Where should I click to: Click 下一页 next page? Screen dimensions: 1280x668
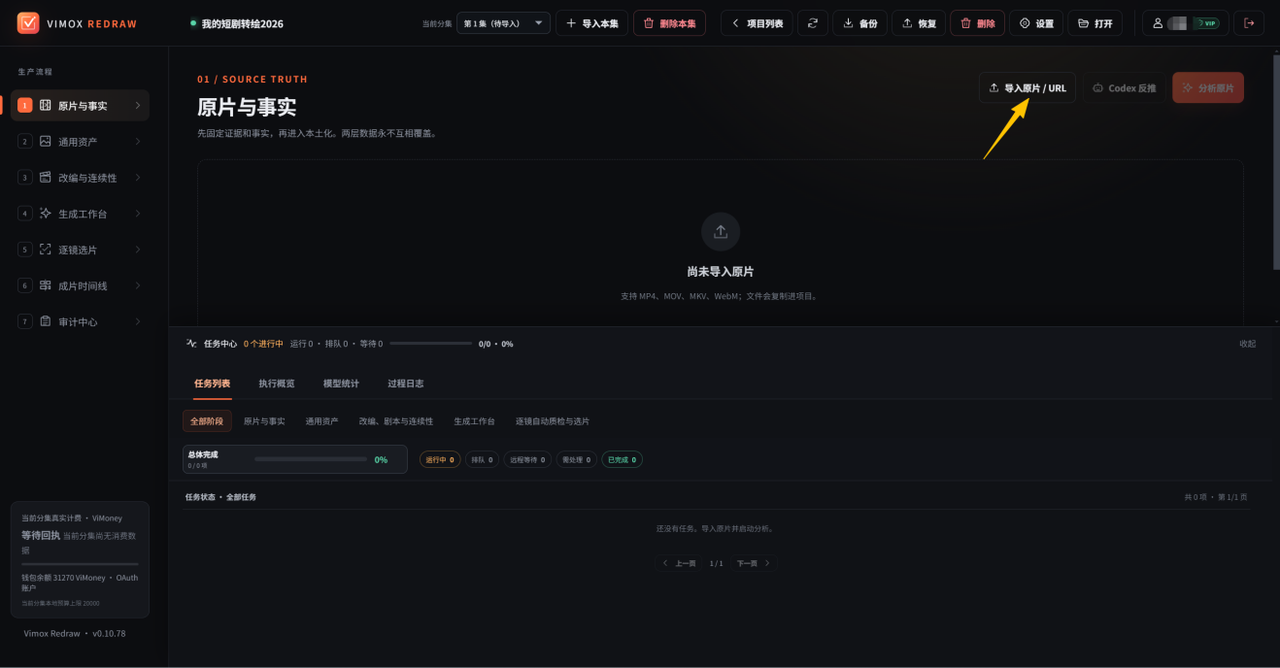(753, 563)
